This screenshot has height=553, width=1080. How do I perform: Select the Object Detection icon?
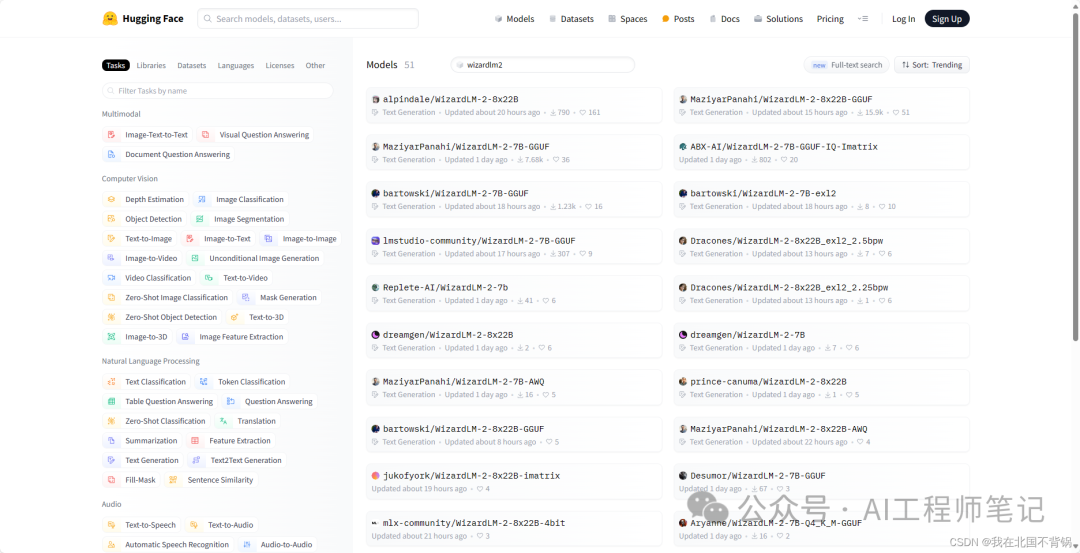coord(112,219)
